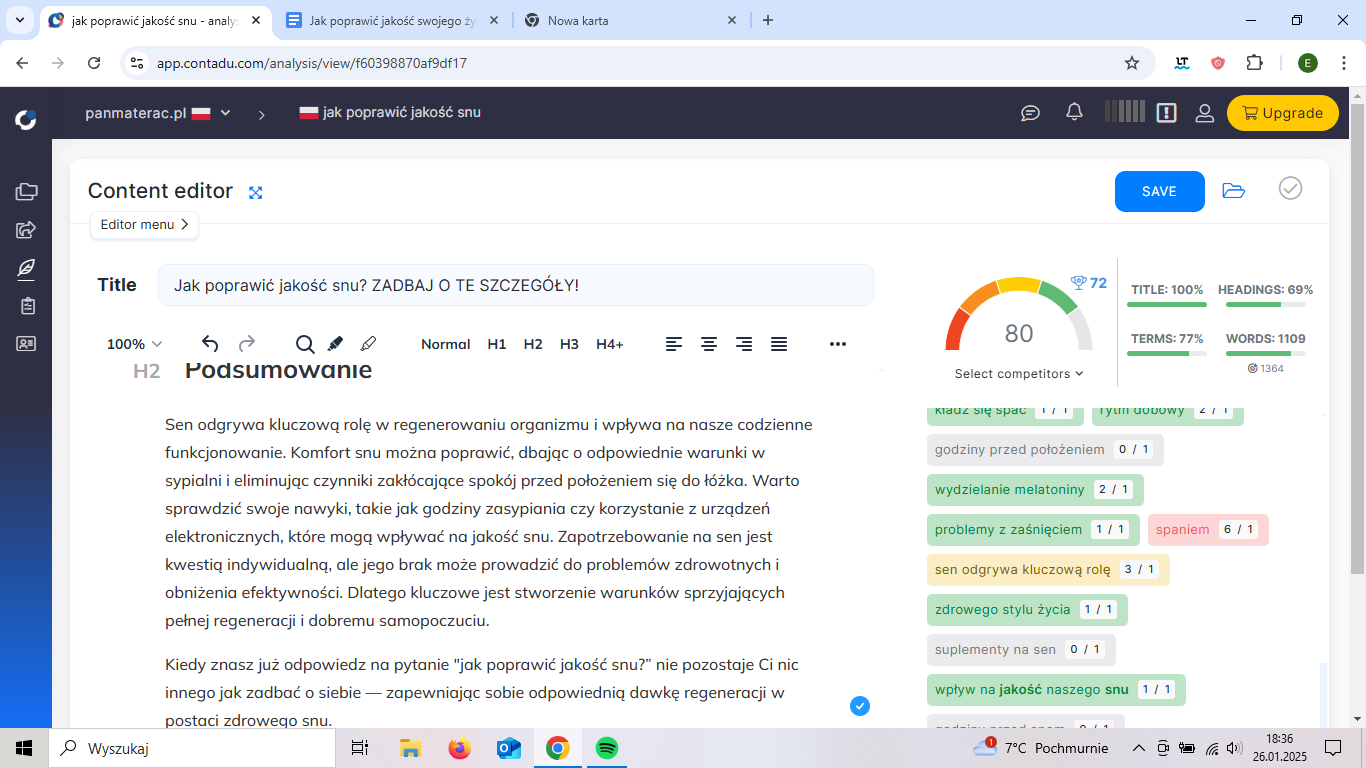Align text left in the editor toolbar
The height and width of the screenshot is (768, 1366).
[675, 344]
